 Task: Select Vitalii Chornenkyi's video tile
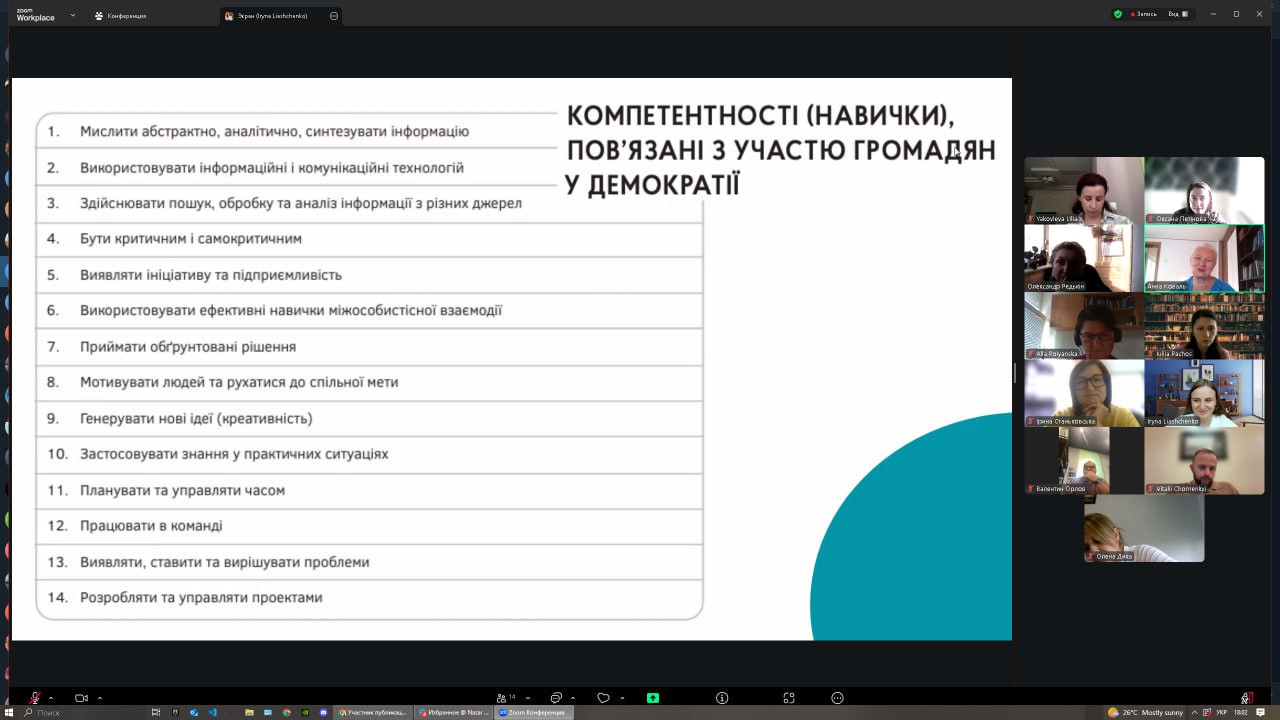click(1204, 461)
